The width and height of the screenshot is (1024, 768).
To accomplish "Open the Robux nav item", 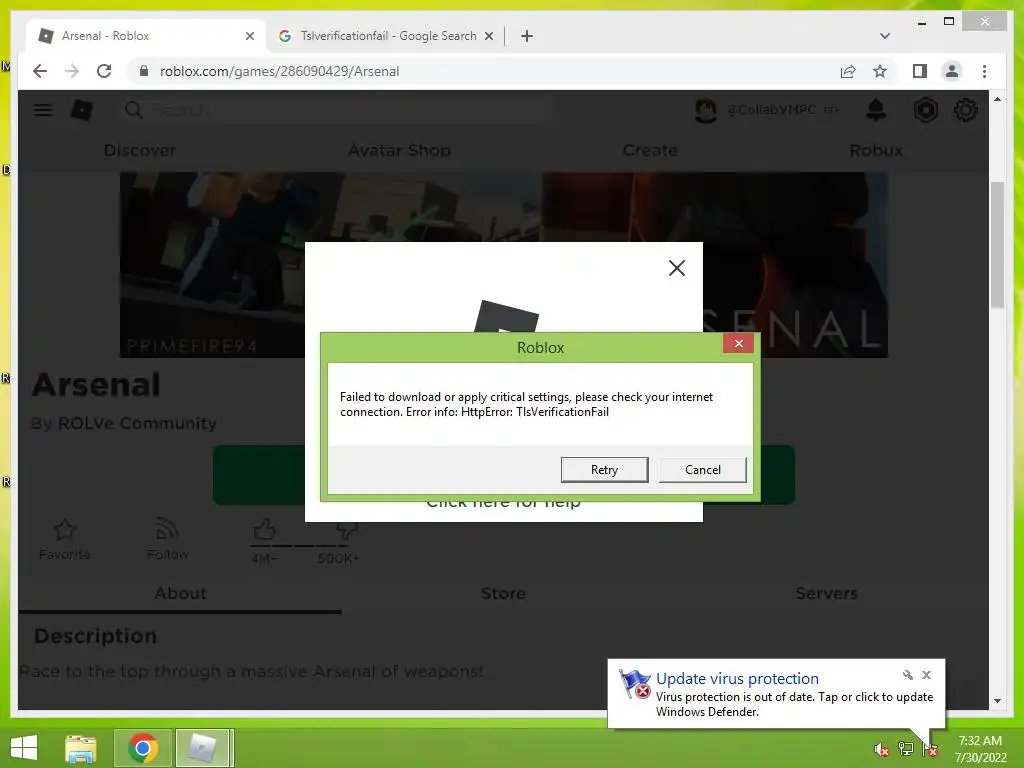I will point(876,150).
